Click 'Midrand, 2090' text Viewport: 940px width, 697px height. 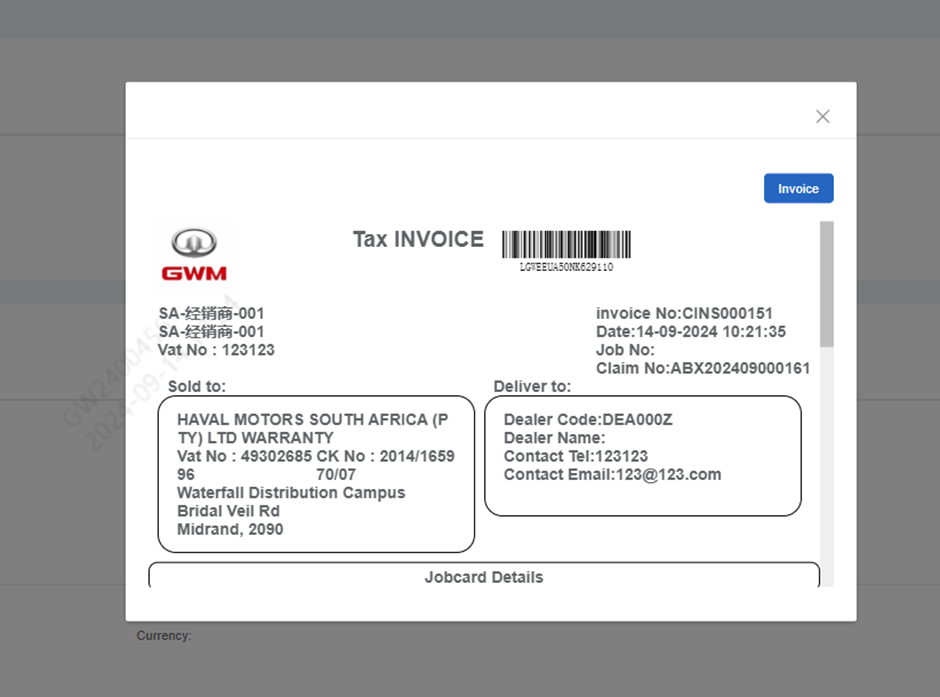(230, 529)
